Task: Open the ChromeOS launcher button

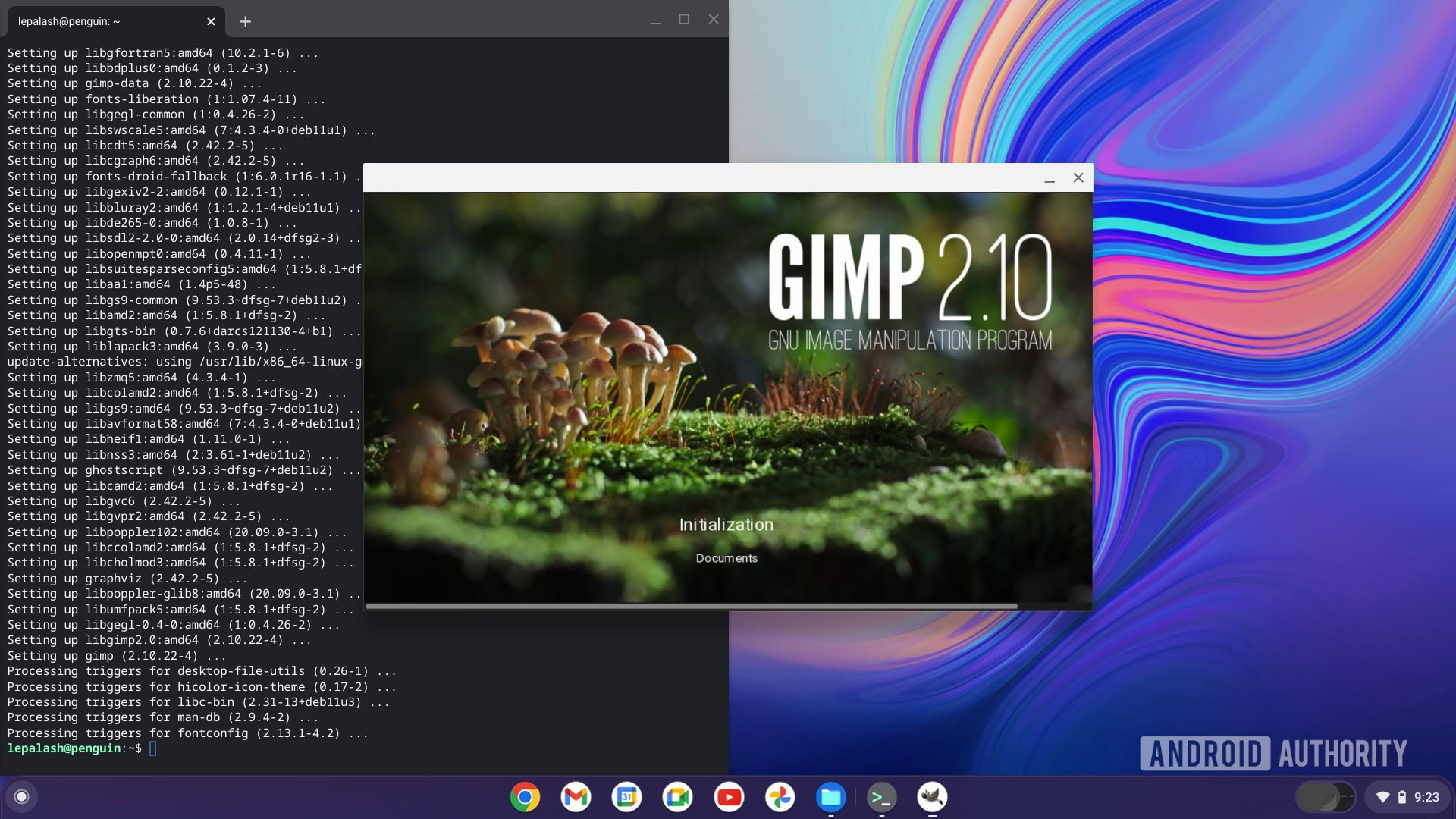Action: [x=22, y=797]
